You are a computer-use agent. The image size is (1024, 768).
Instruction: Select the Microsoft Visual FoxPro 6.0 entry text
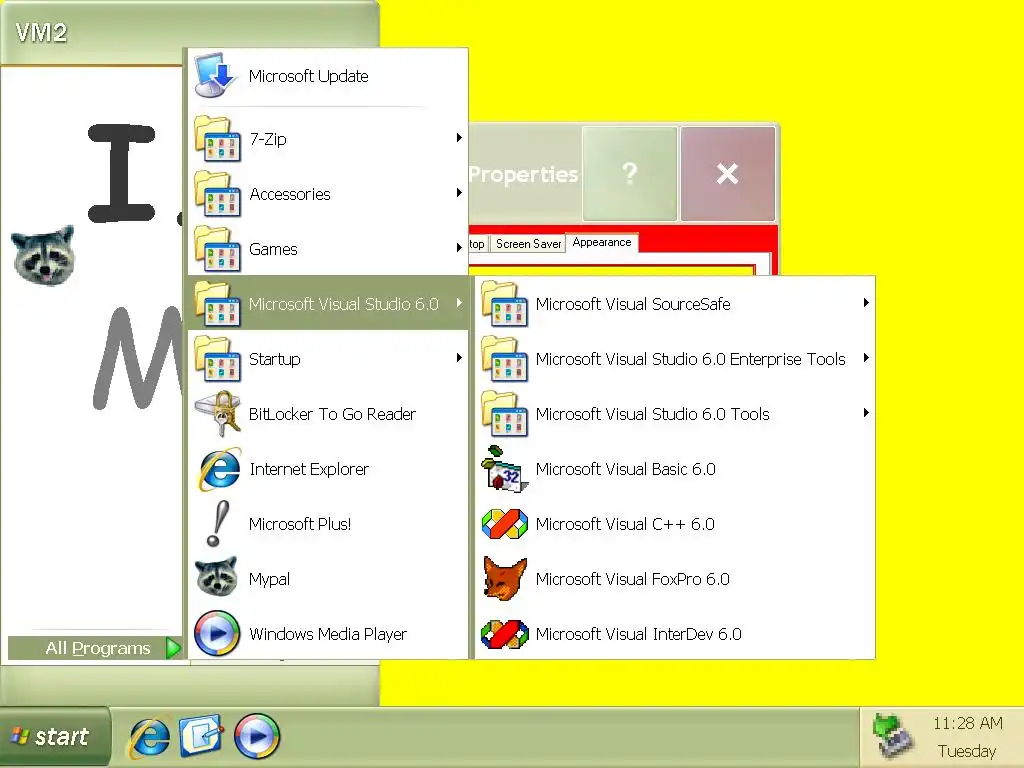click(x=632, y=579)
